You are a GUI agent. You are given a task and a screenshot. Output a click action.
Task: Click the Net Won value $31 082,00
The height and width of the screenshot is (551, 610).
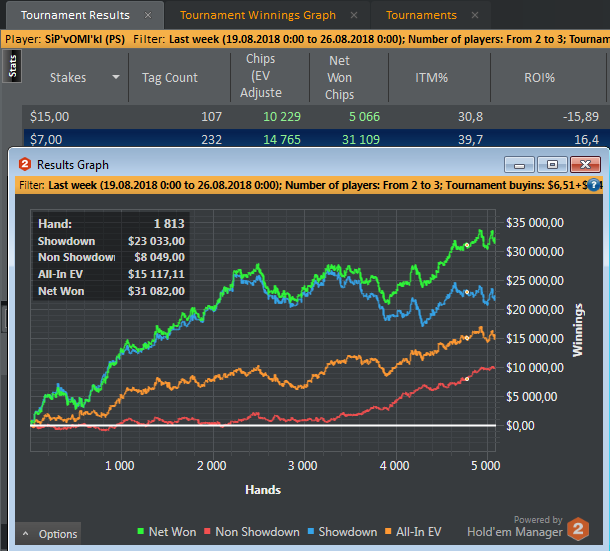click(x=156, y=291)
